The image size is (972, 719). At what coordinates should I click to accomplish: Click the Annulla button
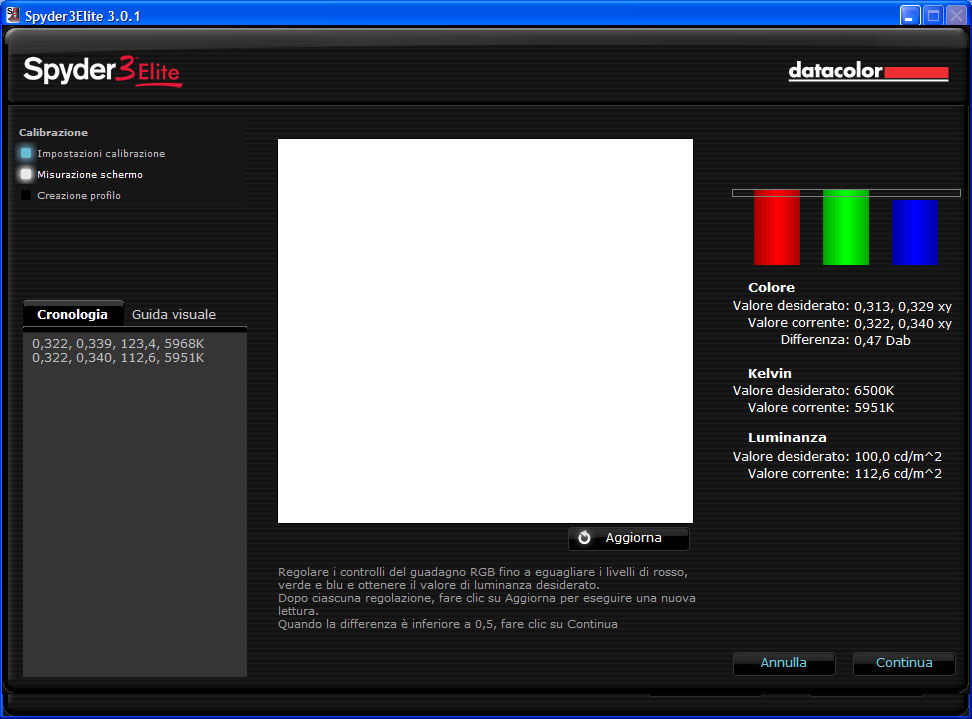(784, 663)
